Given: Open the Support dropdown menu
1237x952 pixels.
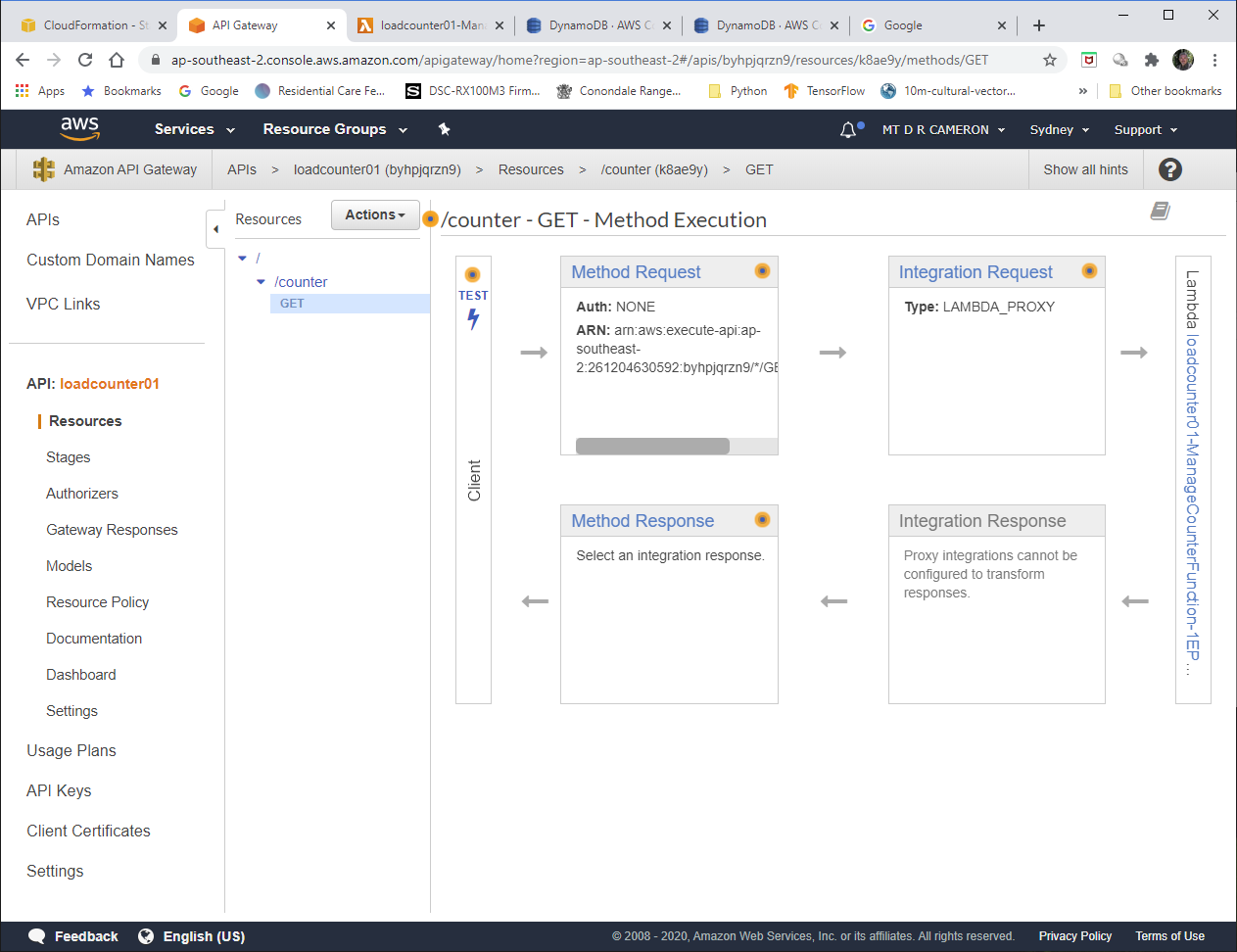Looking at the screenshot, I should [1145, 129].
